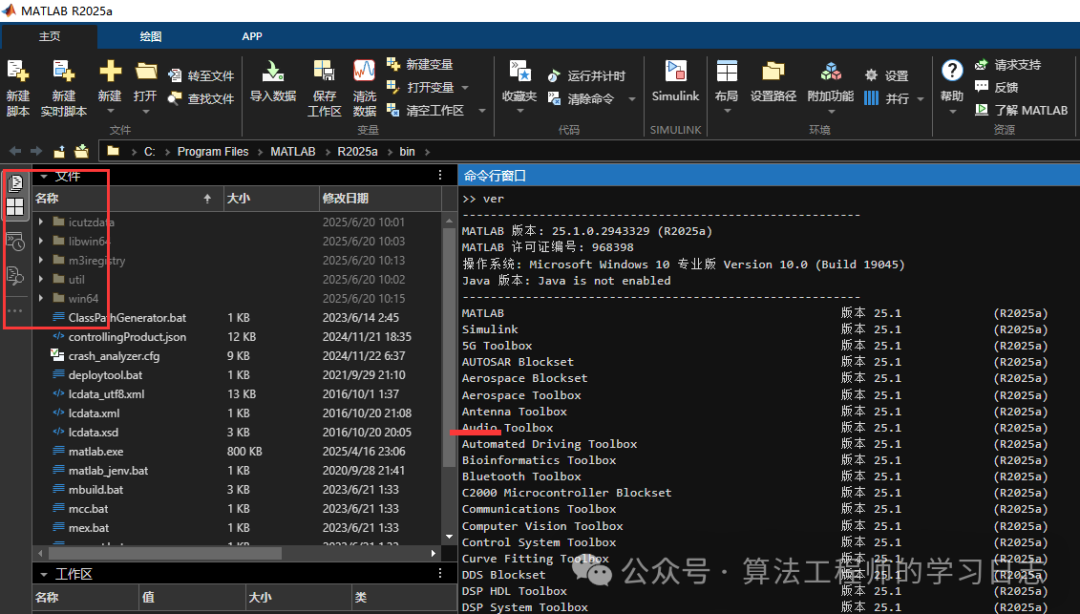Screen dimensions: 1080x614
Task: Open 文件 panel three-dot menu
Action: (440, 176)
